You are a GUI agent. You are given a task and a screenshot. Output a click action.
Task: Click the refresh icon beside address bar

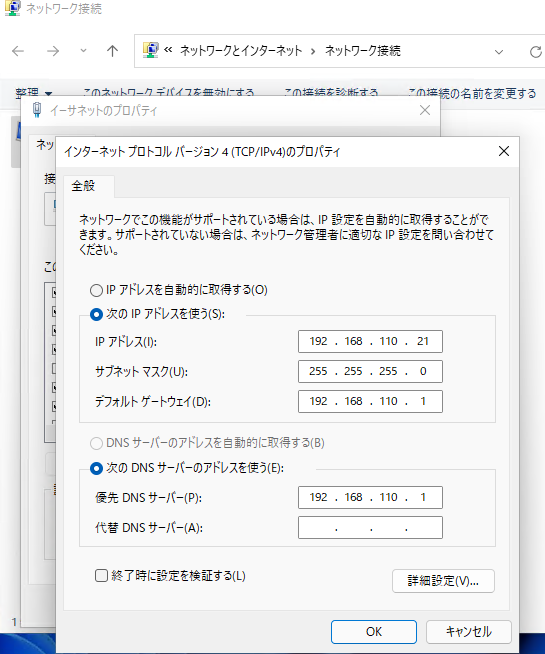click(536, 52)
